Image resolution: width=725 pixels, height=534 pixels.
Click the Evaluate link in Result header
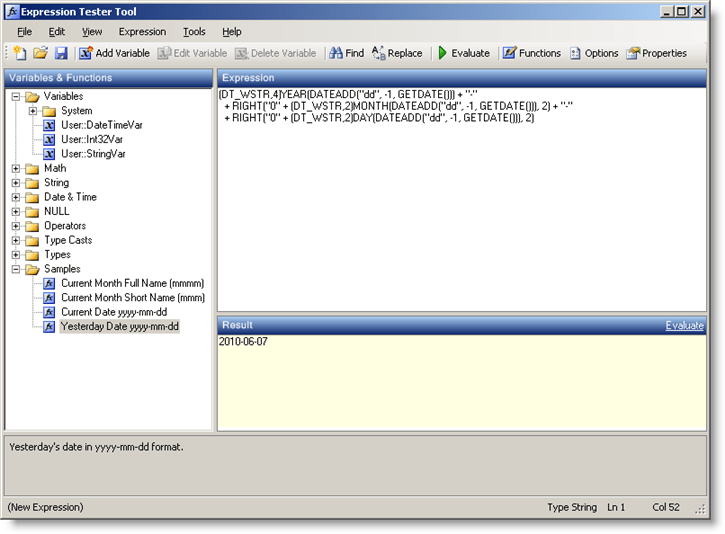coord(685,326)
